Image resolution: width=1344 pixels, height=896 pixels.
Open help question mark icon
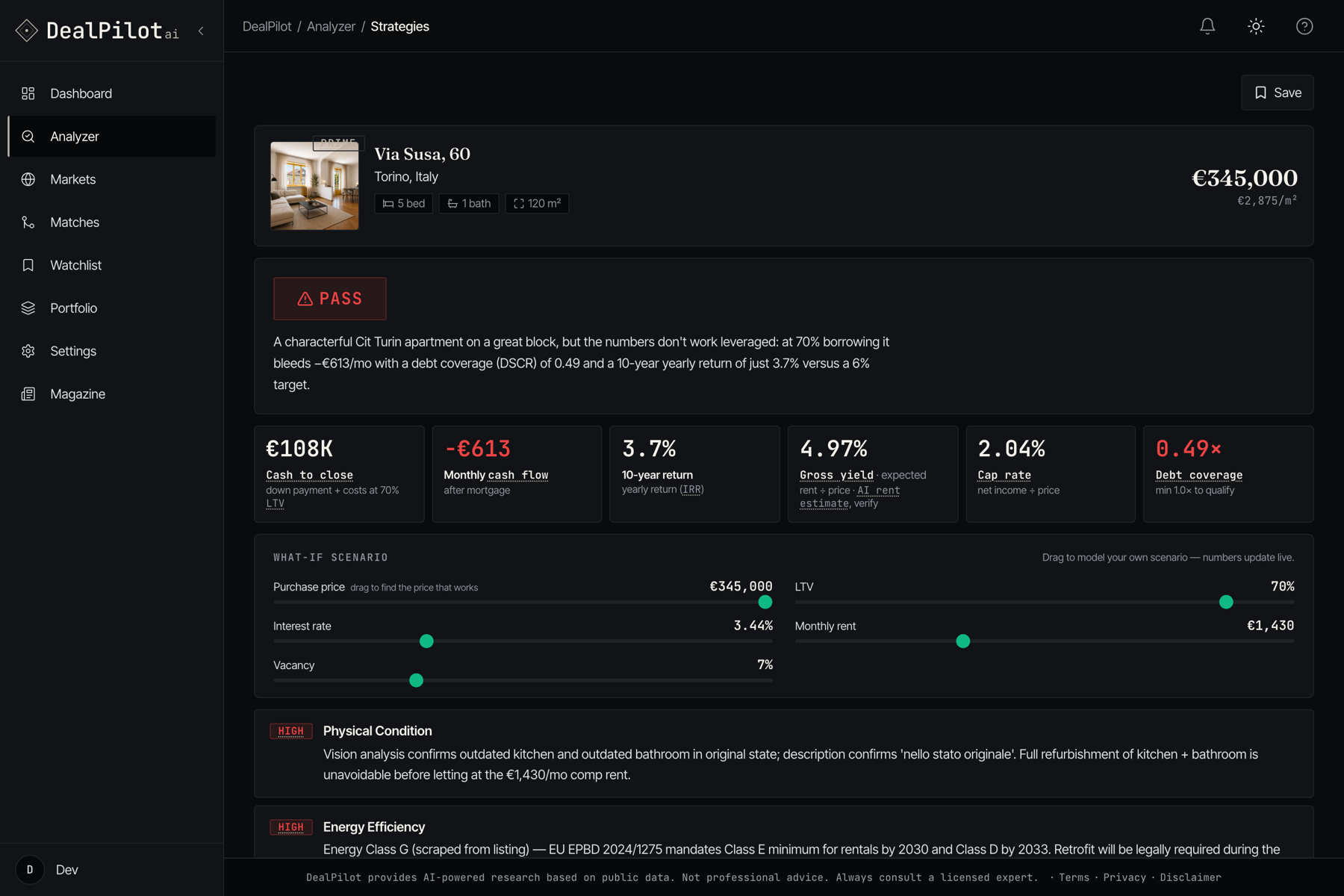(1304, 26)
